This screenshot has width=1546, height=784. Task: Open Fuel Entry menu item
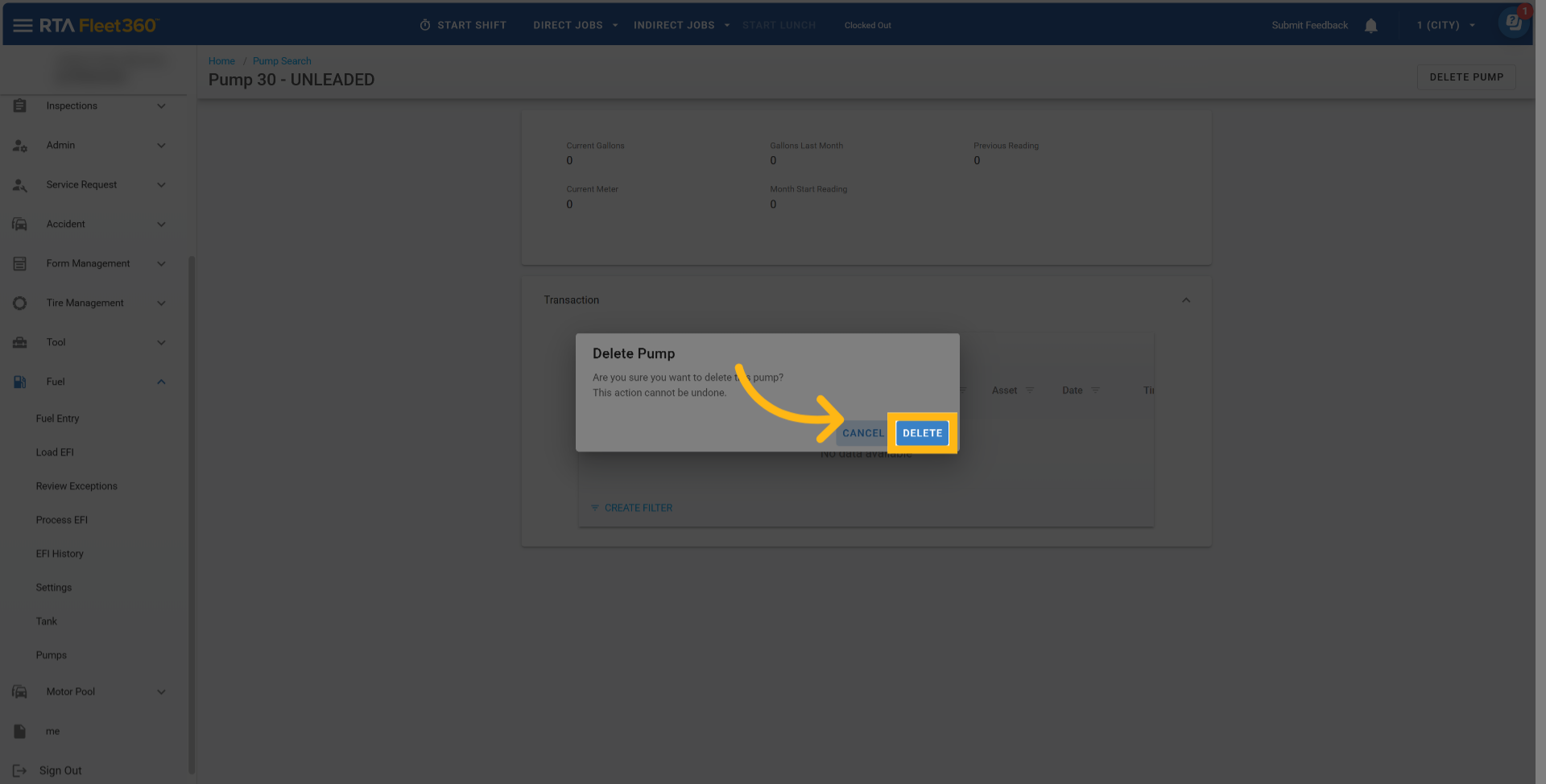coord(57,419)
